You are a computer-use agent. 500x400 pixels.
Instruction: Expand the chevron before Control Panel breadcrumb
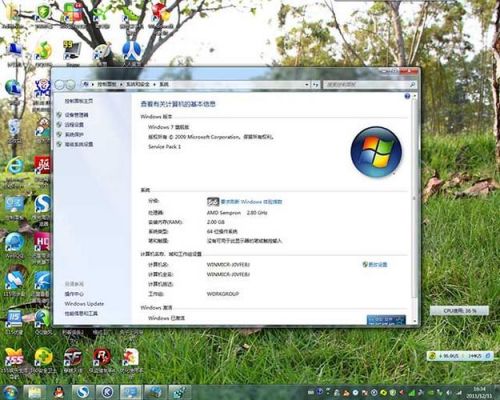(x=93, y=85)
